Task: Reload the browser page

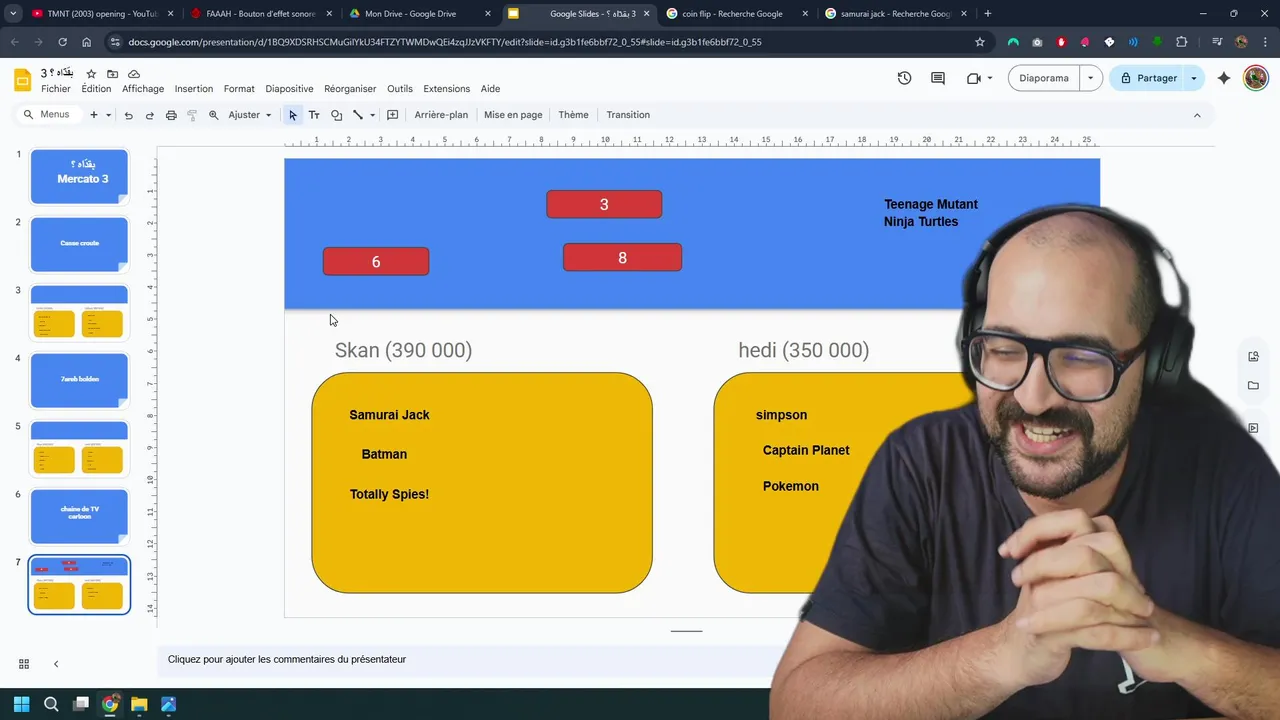Action: click(x=62, y=42)
